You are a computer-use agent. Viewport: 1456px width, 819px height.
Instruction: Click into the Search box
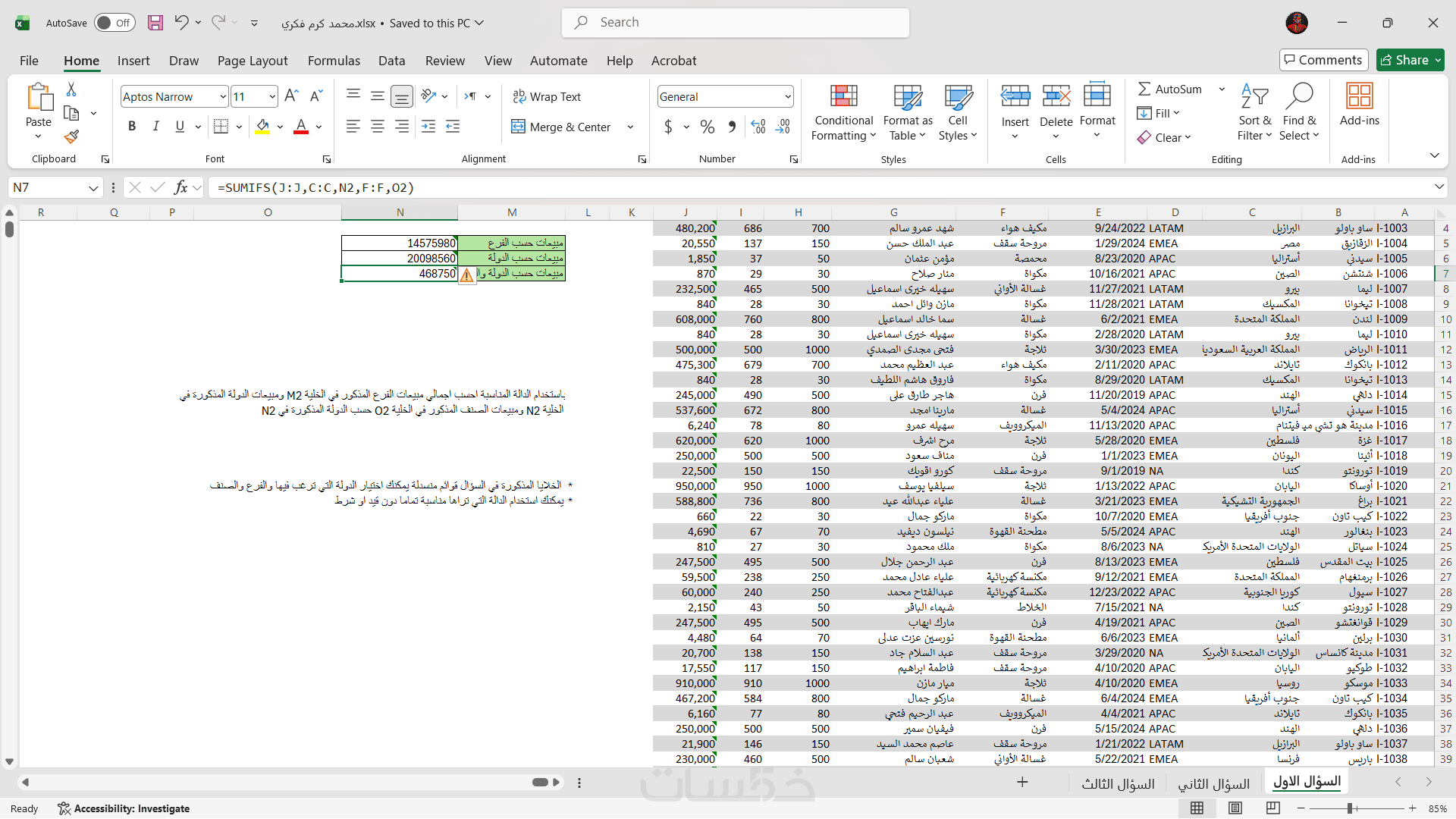point(736,23)
